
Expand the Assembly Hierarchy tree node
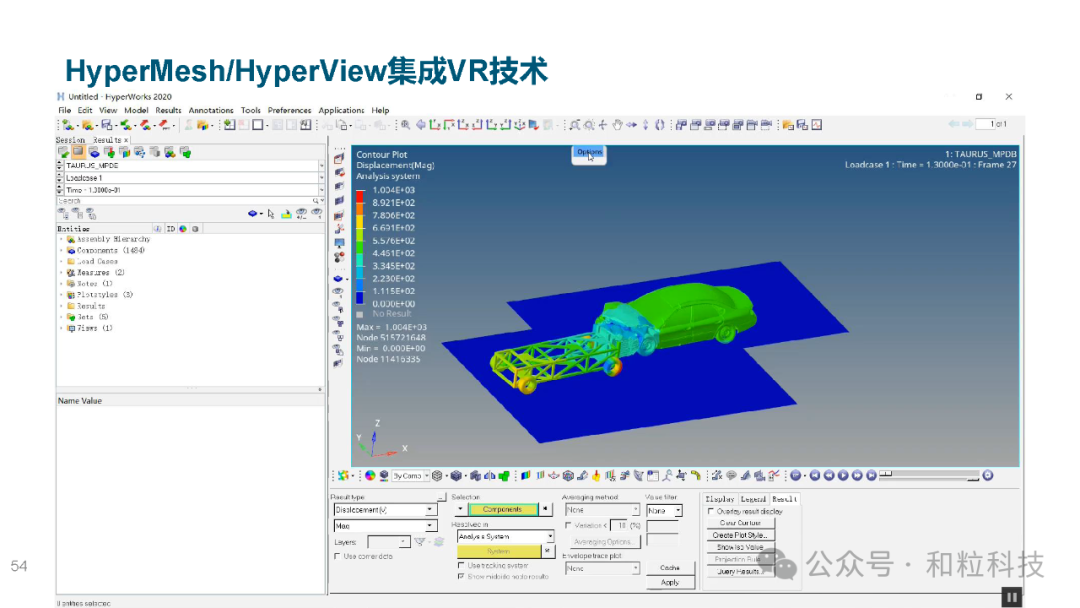pos(61,240)
